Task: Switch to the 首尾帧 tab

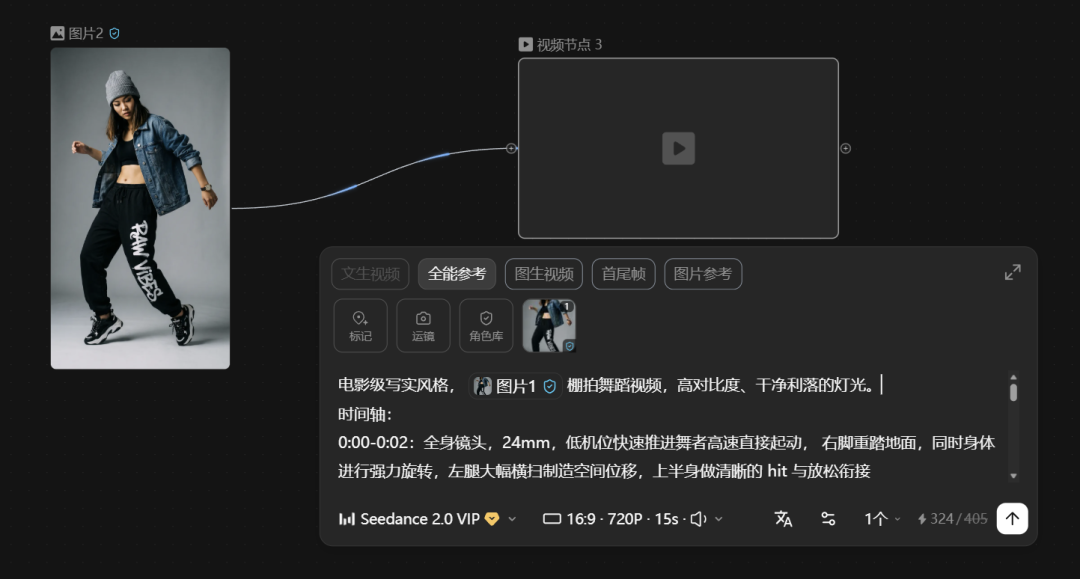Action: point(623,273)
